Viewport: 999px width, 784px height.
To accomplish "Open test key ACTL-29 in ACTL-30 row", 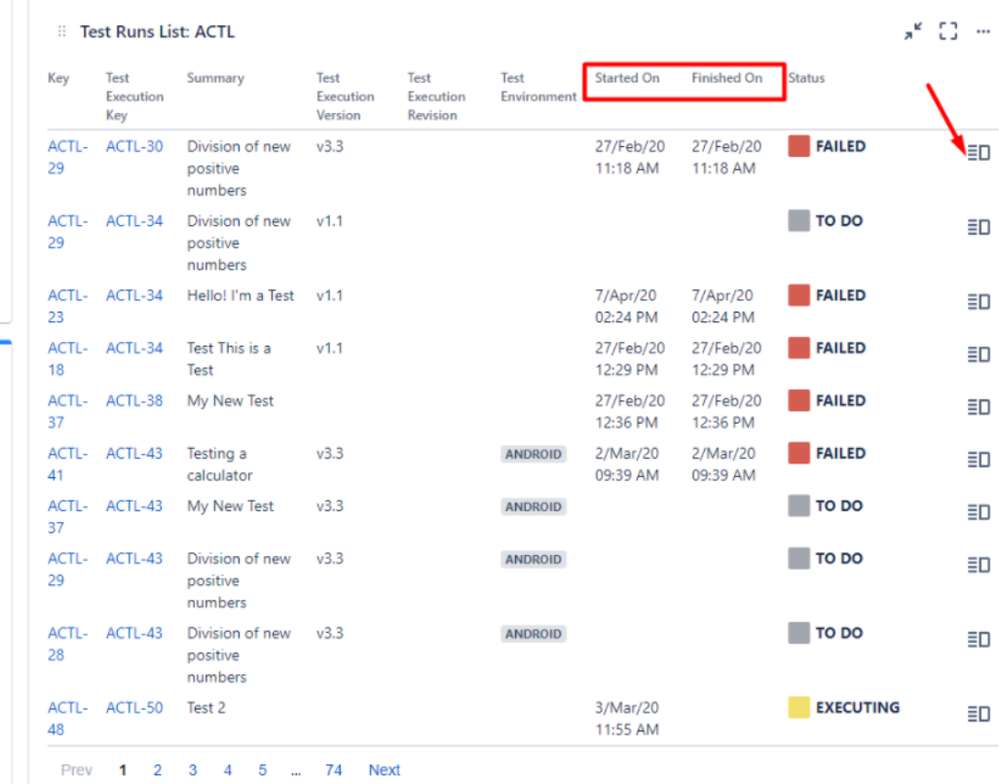I will pos(68,157).
